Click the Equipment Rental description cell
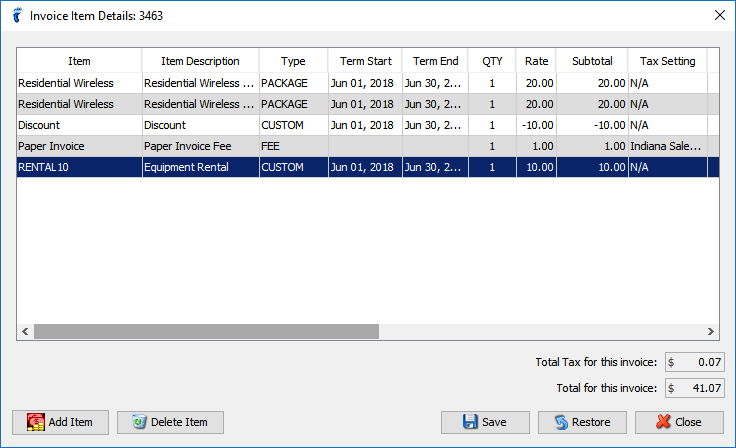736x448 pixels. point(200,167)
